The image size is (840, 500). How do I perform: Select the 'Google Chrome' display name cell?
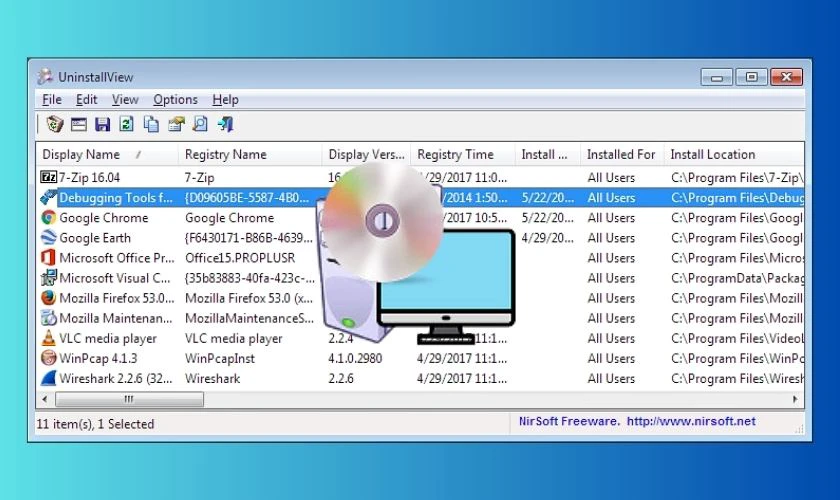tap(103, 218)
